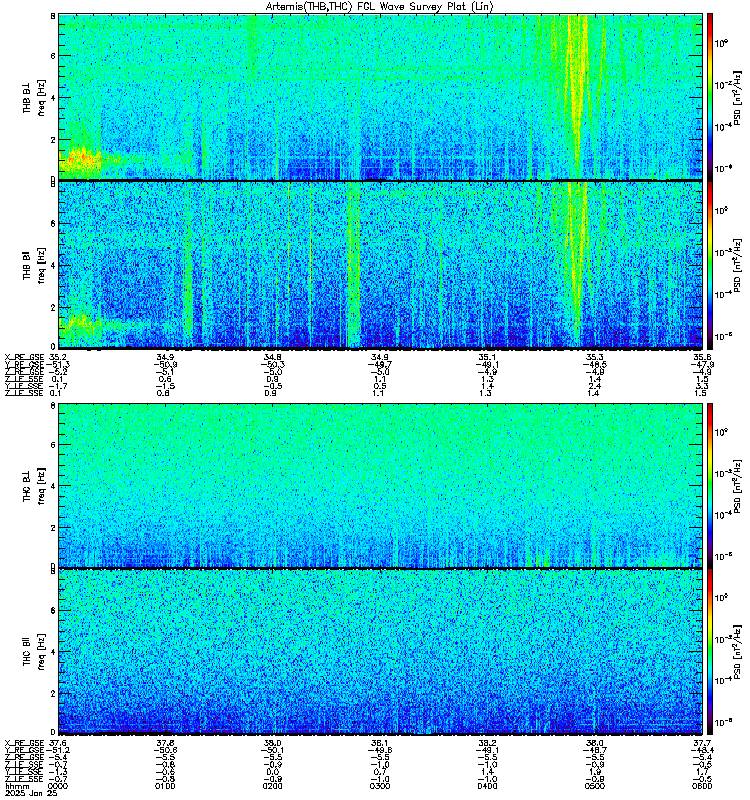
Task: Click the color bar beside the third spectrogram panel
Action: pyautogui.click(x=710, y=484)
